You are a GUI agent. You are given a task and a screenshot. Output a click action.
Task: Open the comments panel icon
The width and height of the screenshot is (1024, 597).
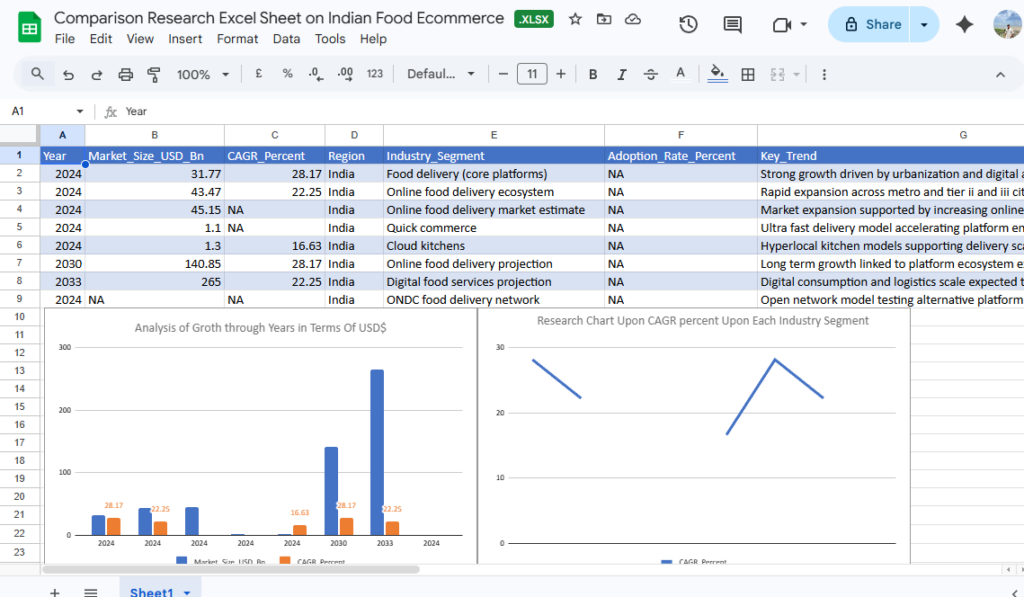(733, 25)
